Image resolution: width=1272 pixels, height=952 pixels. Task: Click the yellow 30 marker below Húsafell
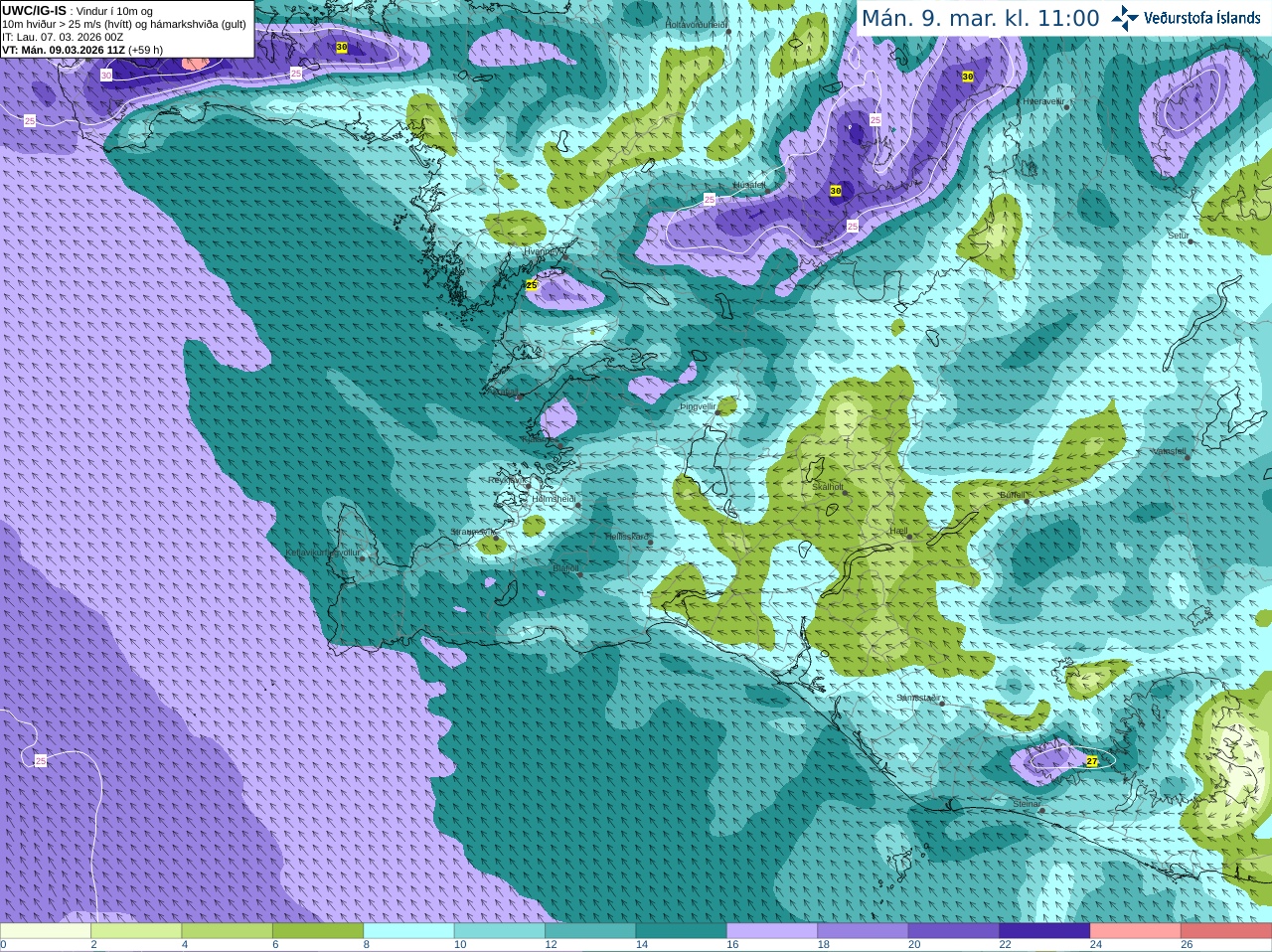[836, 190]
